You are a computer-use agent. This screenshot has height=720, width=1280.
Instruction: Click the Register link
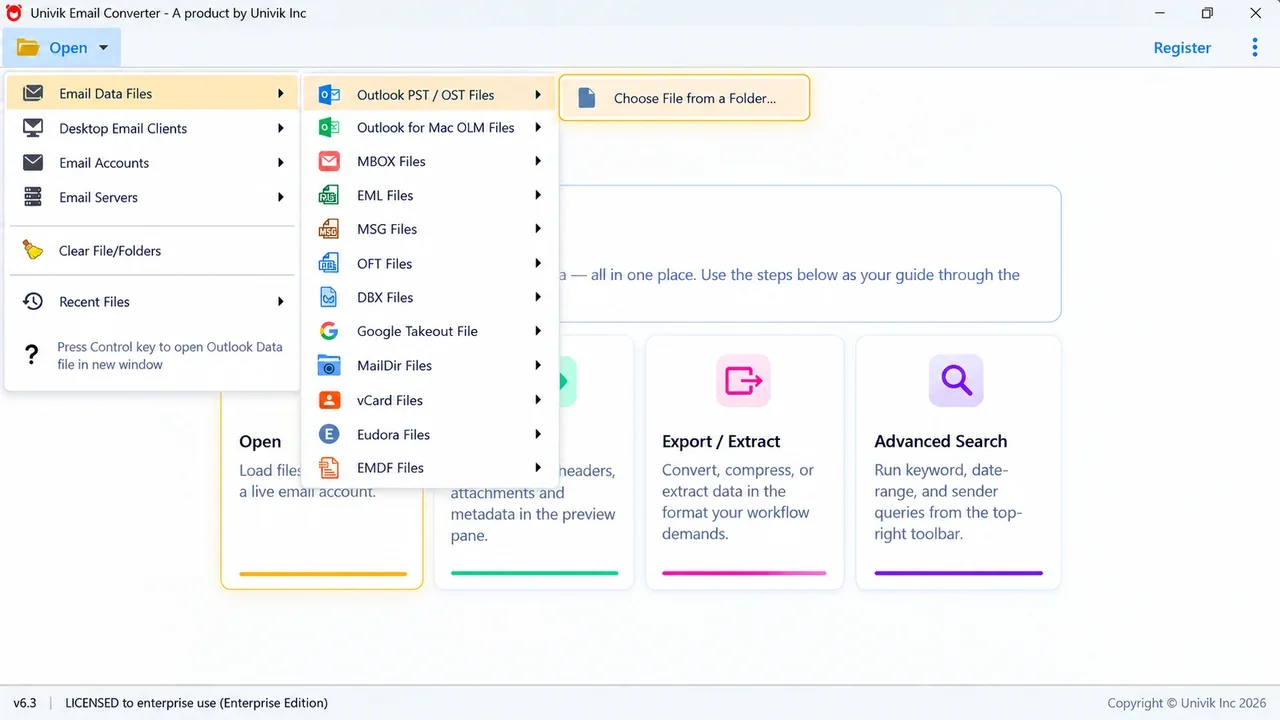point(1182,47)
